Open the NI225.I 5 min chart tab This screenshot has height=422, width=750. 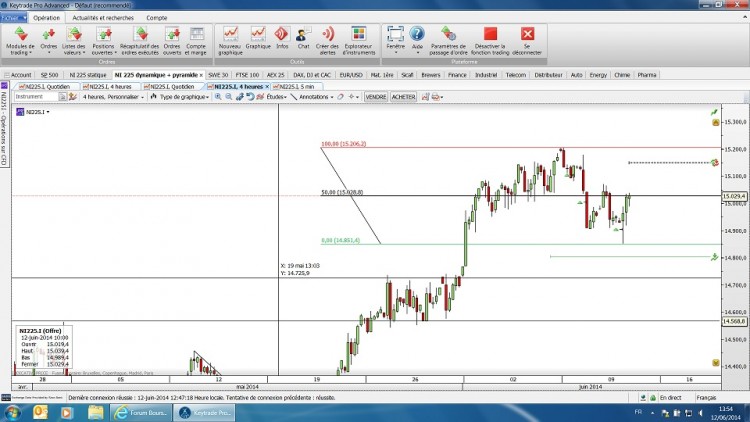point(297,87)
